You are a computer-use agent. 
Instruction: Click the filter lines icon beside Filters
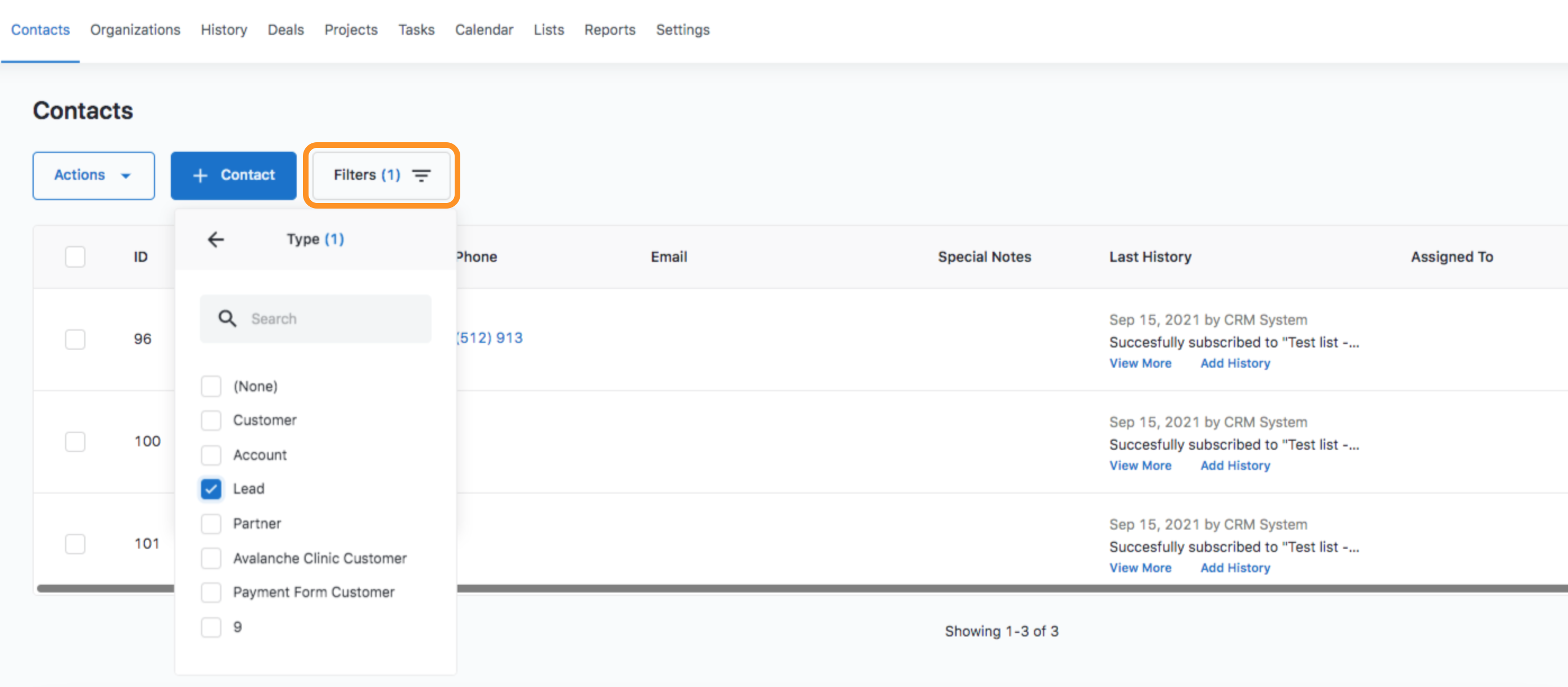point(421,175)
